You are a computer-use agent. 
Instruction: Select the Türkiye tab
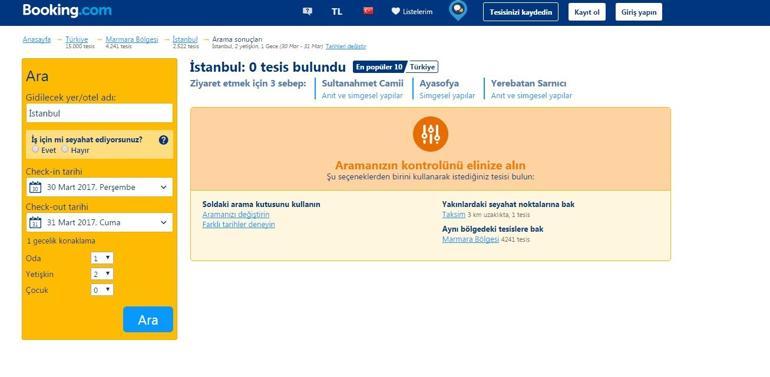423,67
